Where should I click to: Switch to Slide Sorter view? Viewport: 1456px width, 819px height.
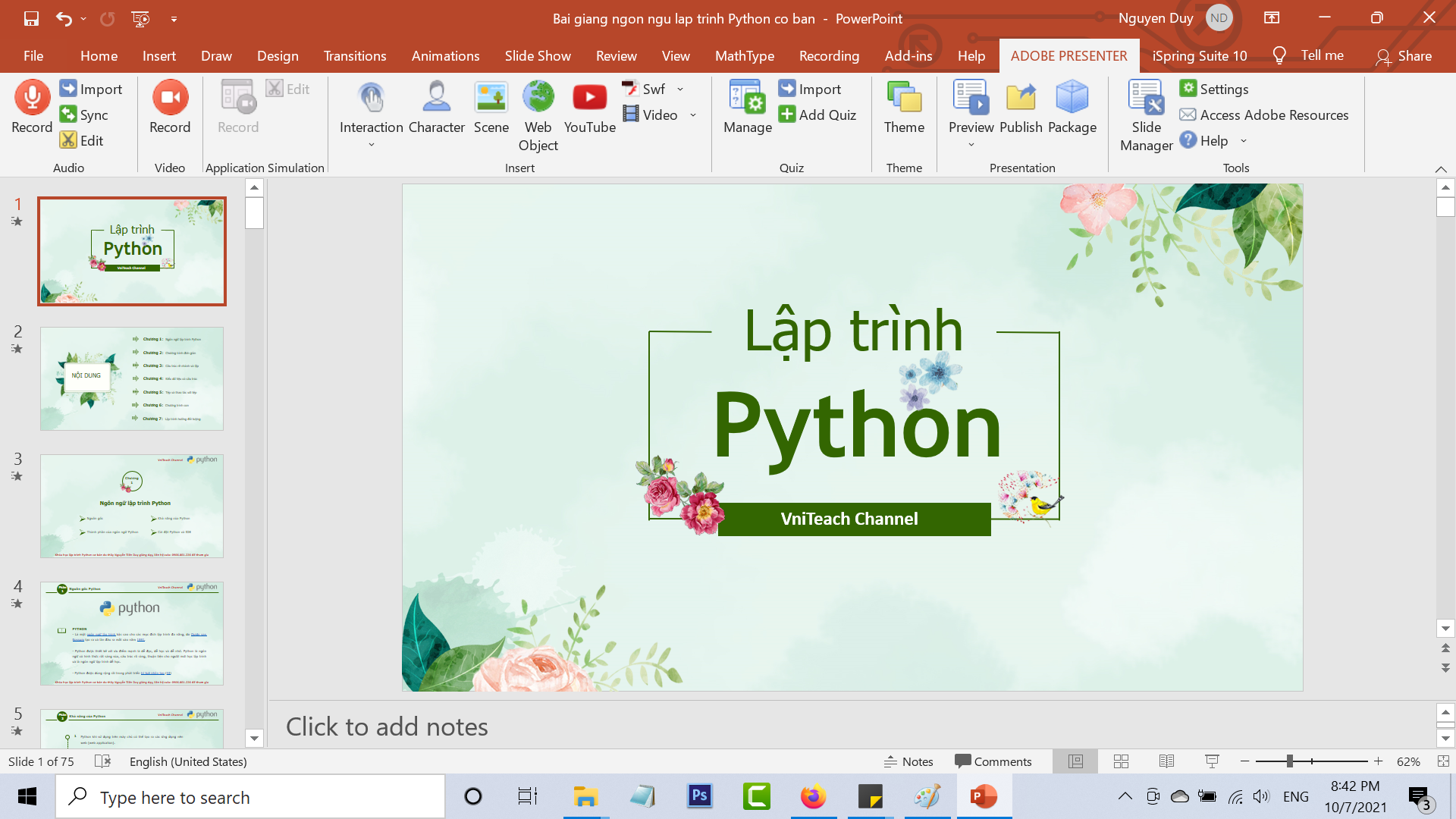tap(1120, 761)
